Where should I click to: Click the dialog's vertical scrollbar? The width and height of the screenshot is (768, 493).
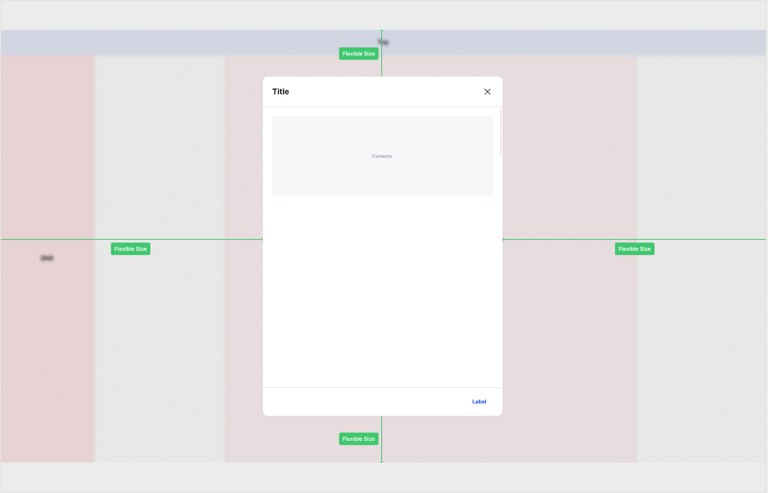(x=500, y=133)
